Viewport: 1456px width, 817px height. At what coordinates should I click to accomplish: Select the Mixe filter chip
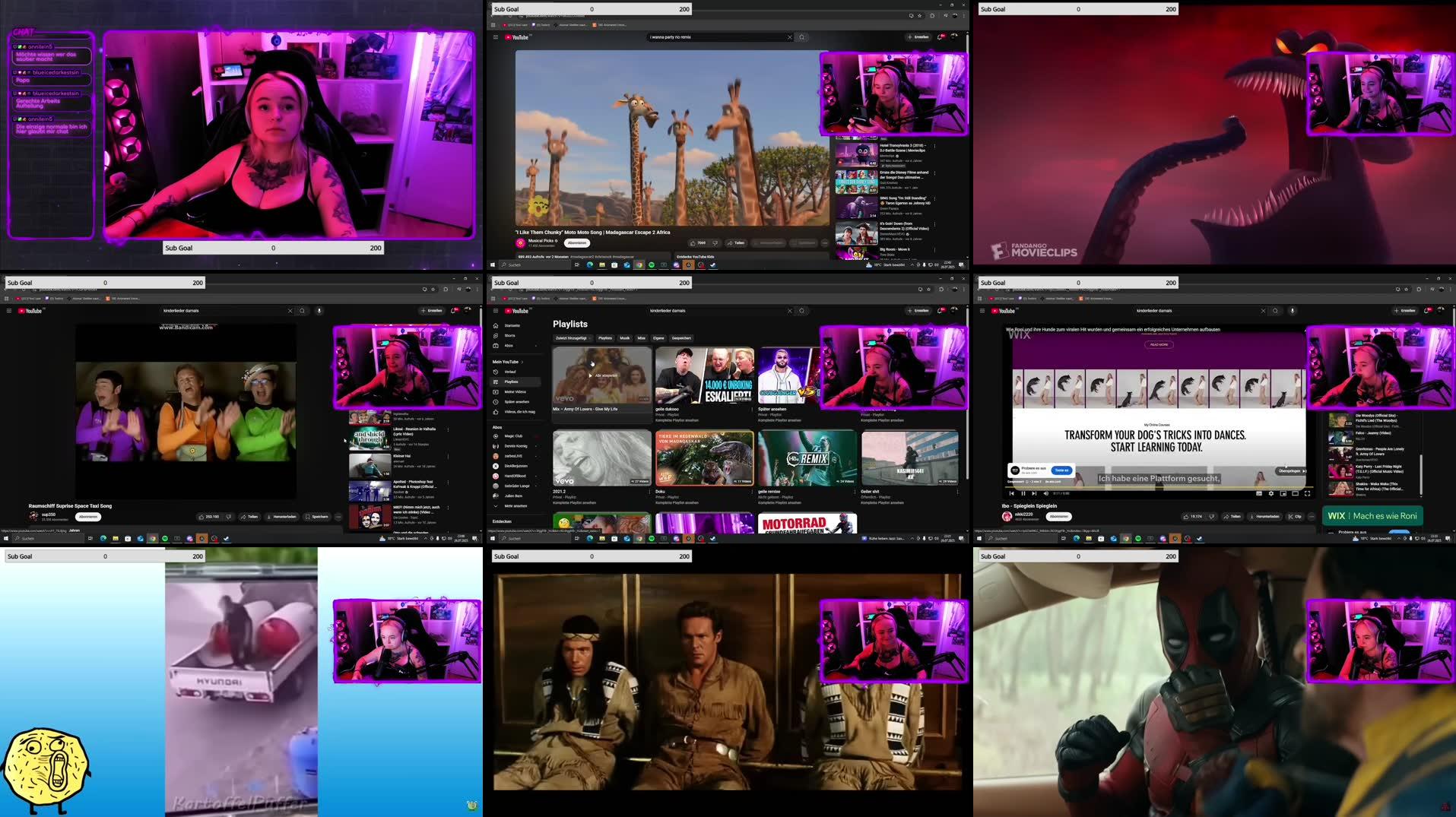(642, 338)
